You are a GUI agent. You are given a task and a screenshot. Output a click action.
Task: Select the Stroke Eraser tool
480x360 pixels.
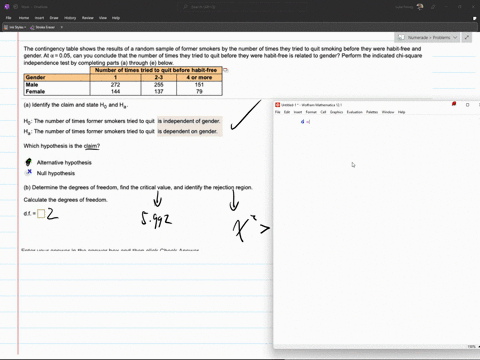coord(42,27)
